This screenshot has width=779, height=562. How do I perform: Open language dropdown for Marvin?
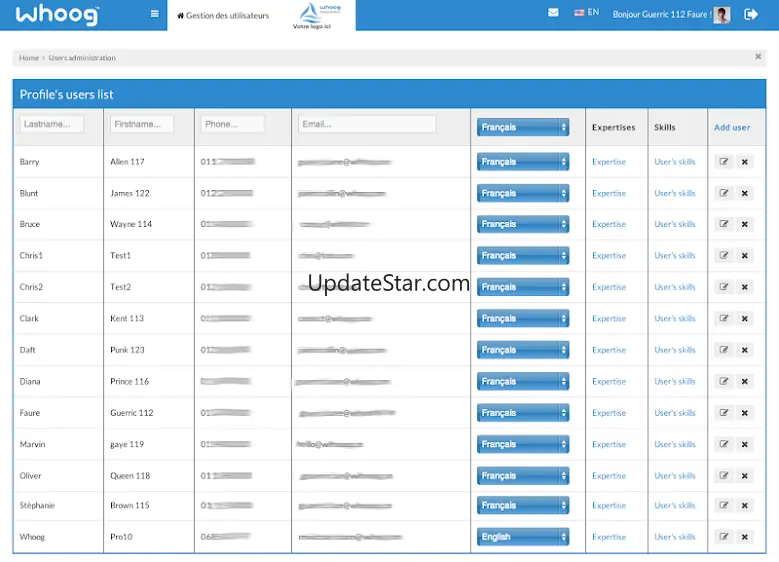click(x=523, y=444)
